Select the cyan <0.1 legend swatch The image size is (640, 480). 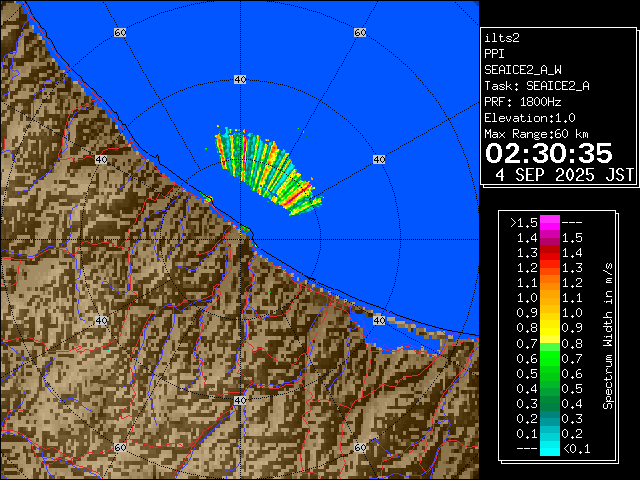point(549,449)
